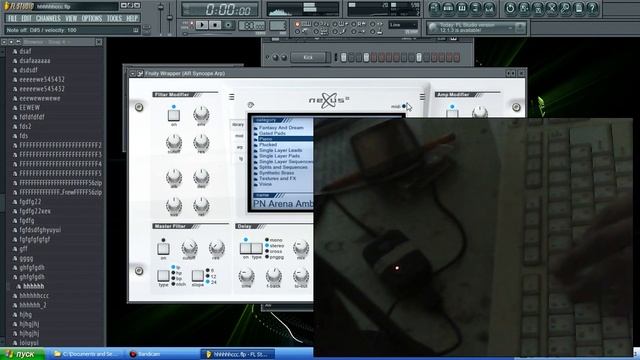Click the Start button labeled пуск
Viewport: 640px width, 360px height.
(x=21, y=354)
